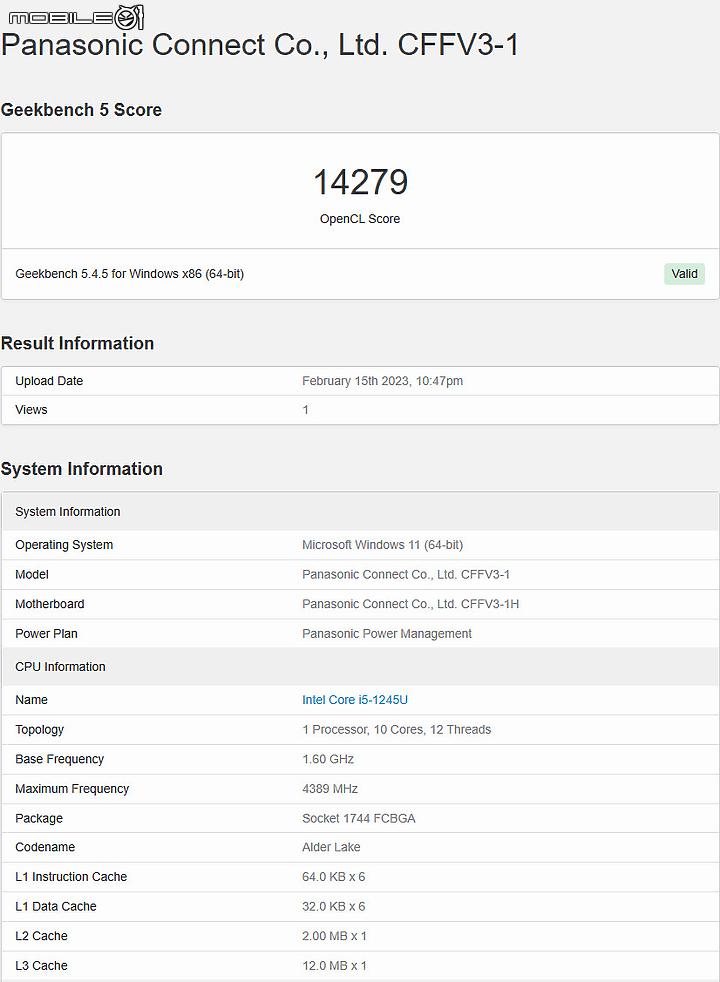The width and height of the screenshot is (720, 982).
Task: Select the 12.0 MB x 1 L3 value
Action: [334, 966]
